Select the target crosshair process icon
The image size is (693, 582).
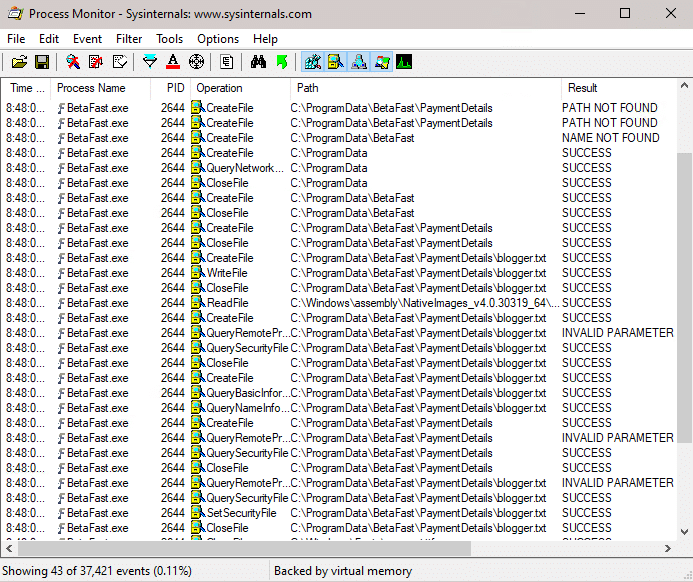coord(196,62)
